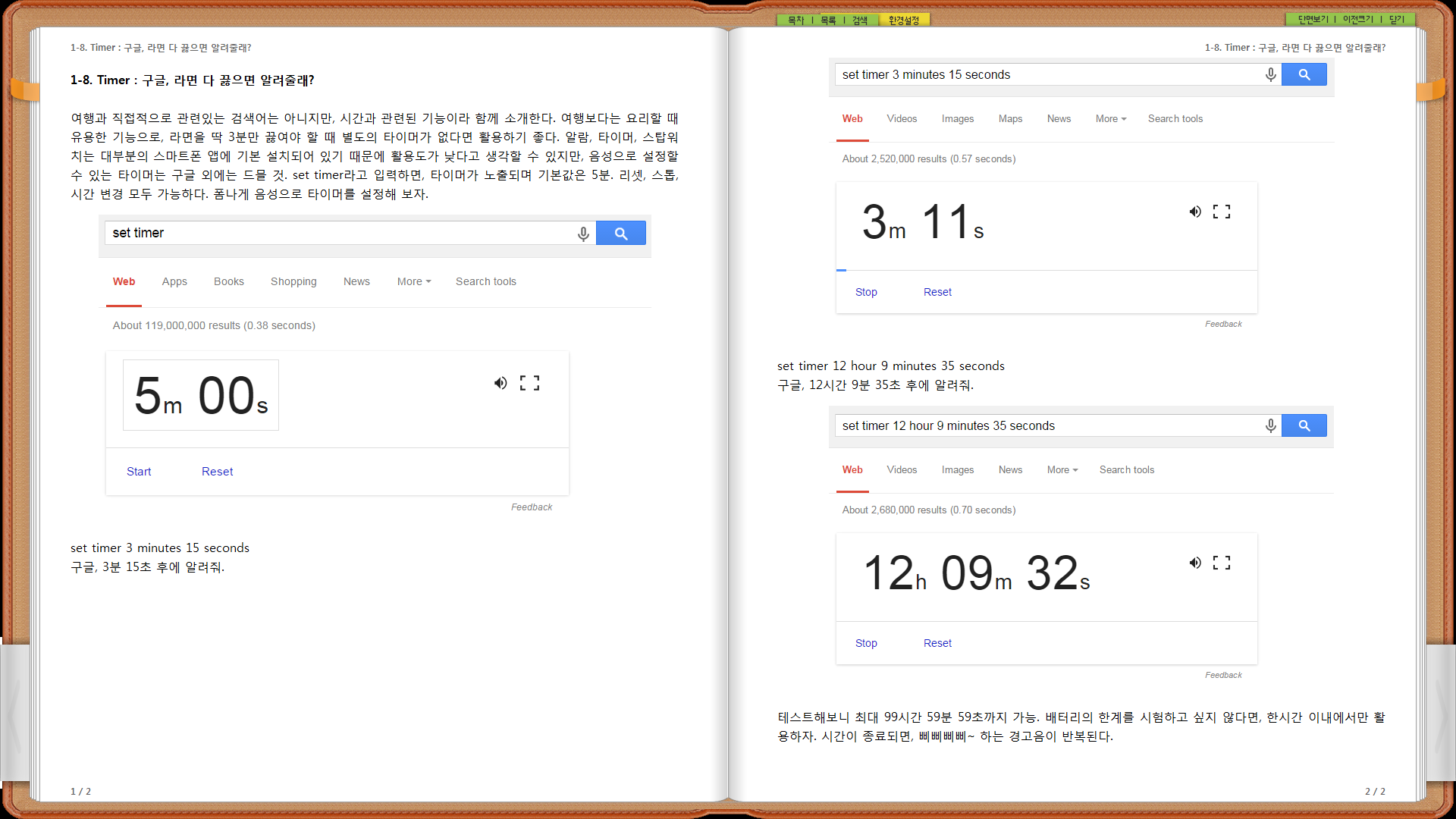Select the Web tab under the '3 minutes 15 seconds' search

(852, 119)
